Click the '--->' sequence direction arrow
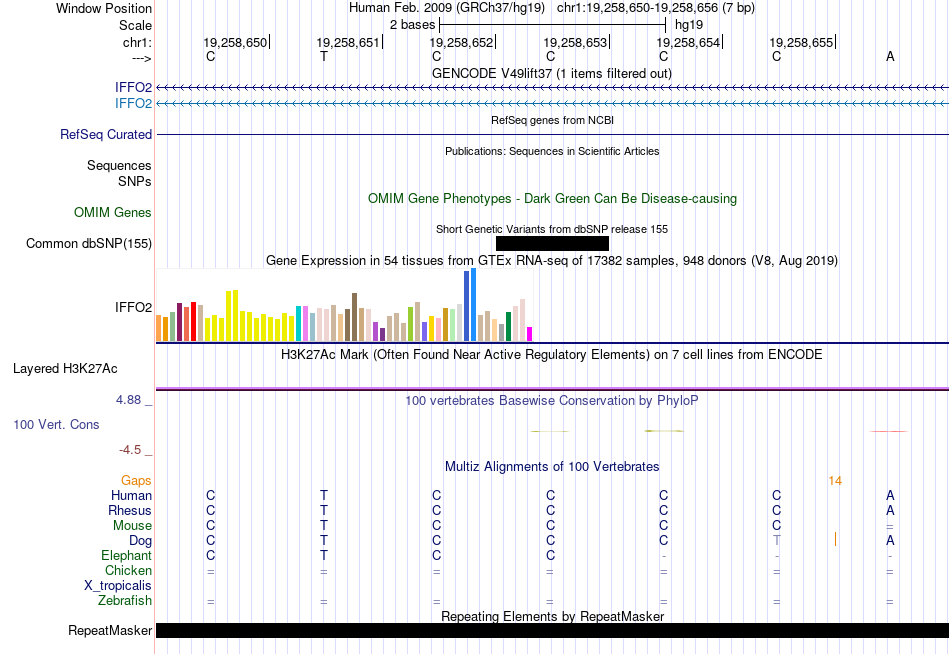This screenshot has height=654, width=950. (141, 58)
